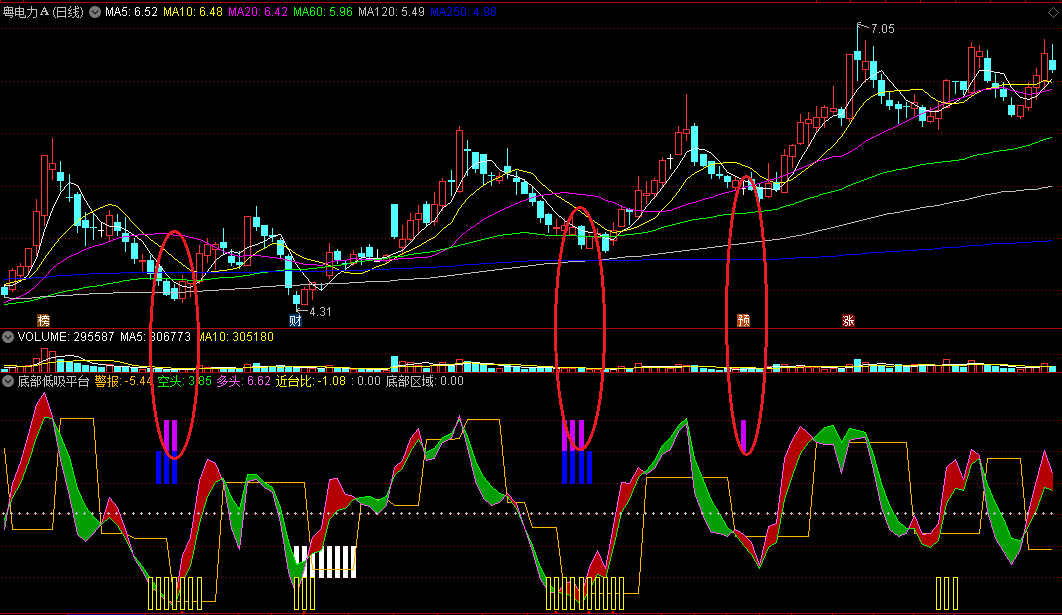The height and width of the screenshot is (615, 1062).
Task: Click the 7.05 high price annotation
Action: pos(883,29)
